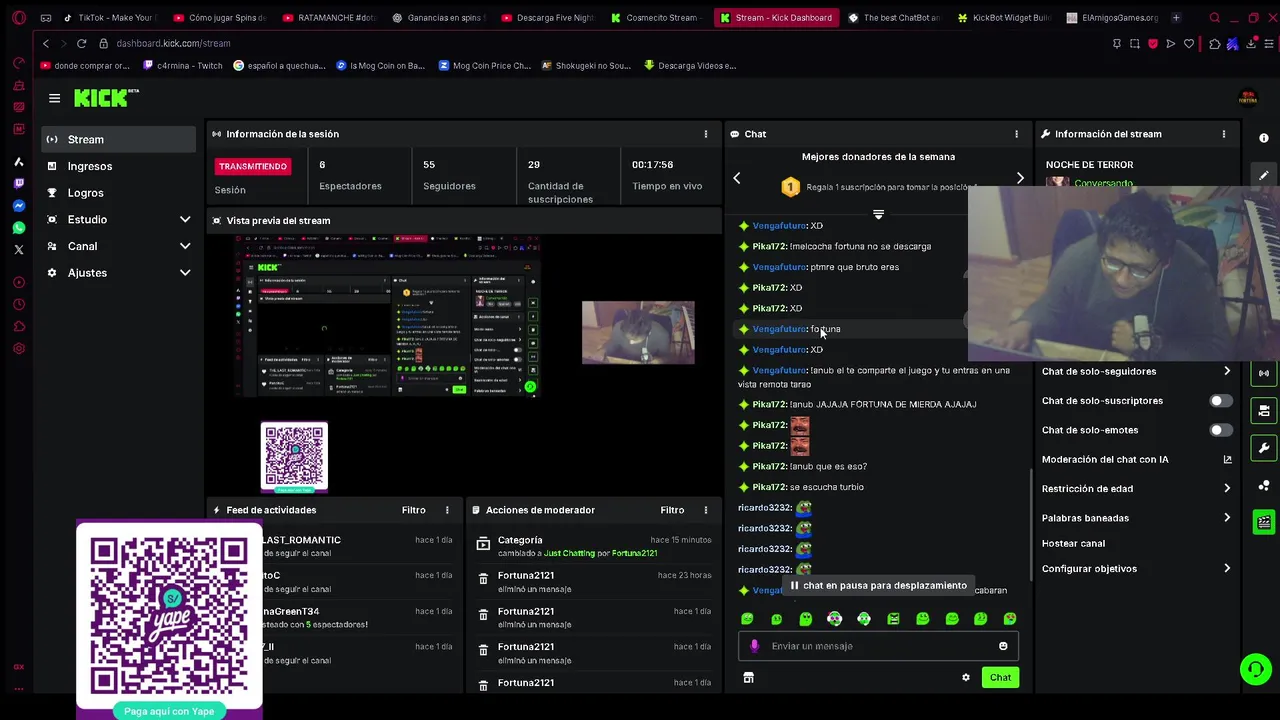
Task: Open Feed de actividades three-dot menu
Action: tap(447, 510)
